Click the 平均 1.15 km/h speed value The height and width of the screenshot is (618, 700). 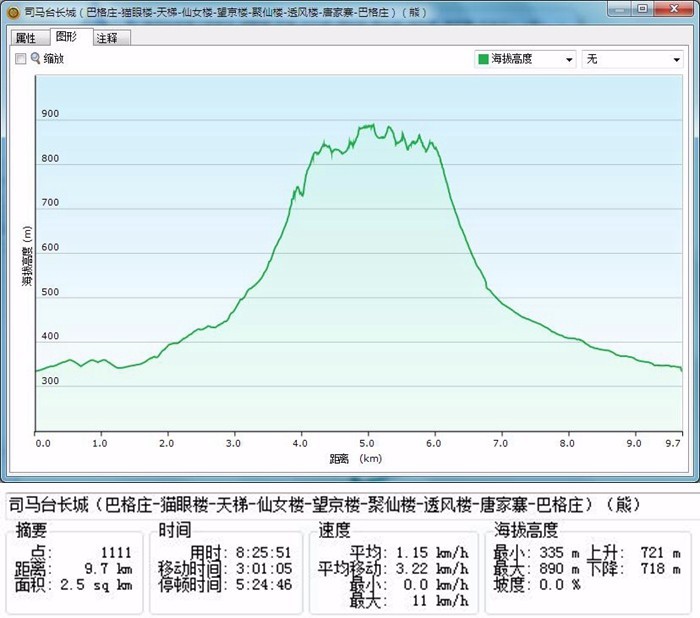432,553
